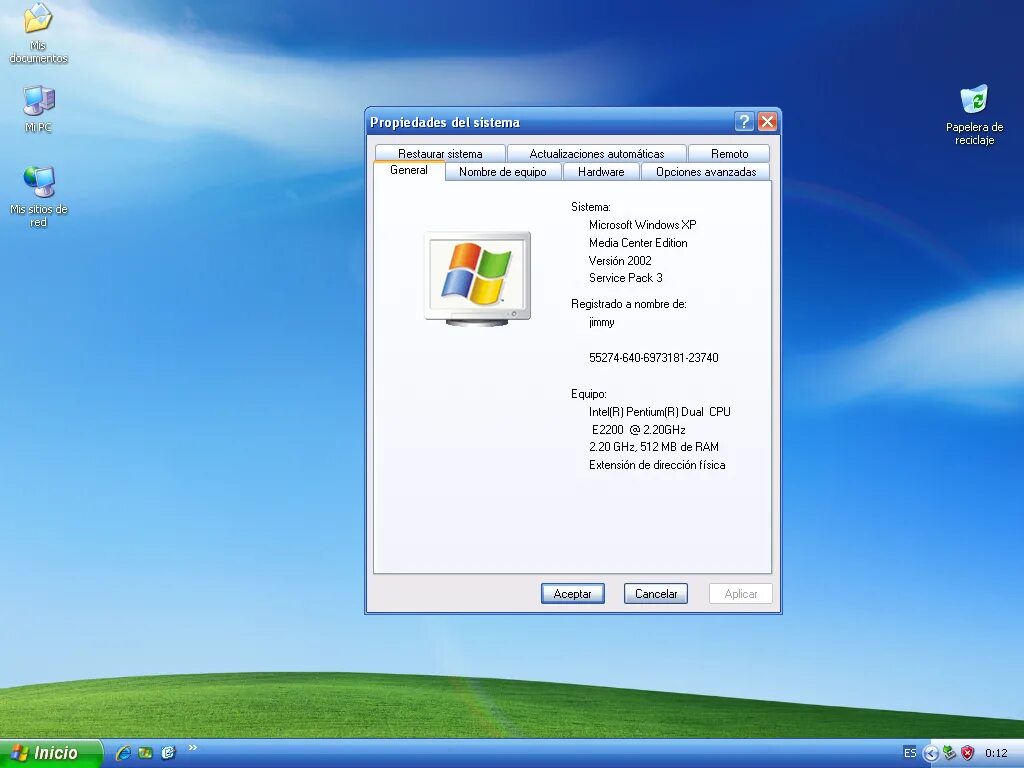Expand the Quick Launch overflow chevron
The image size is (1024, 768).
pyautogui.click(x=193, y=748)
